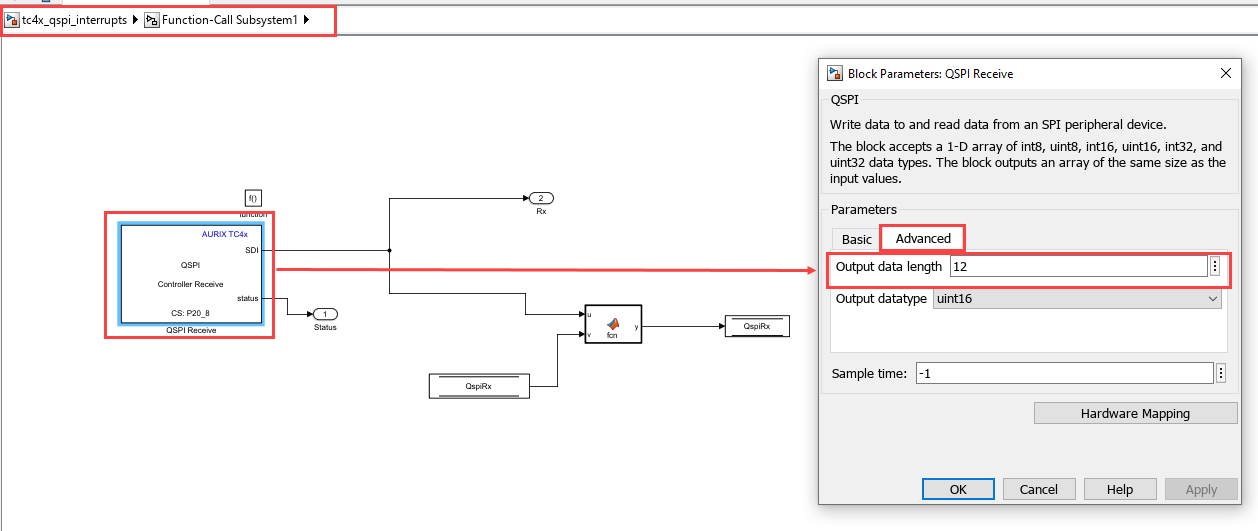Confirm the dialog with OK
Image resolution: width=1258 pixels, height=531 pixels.
click(x=958, y=489)
